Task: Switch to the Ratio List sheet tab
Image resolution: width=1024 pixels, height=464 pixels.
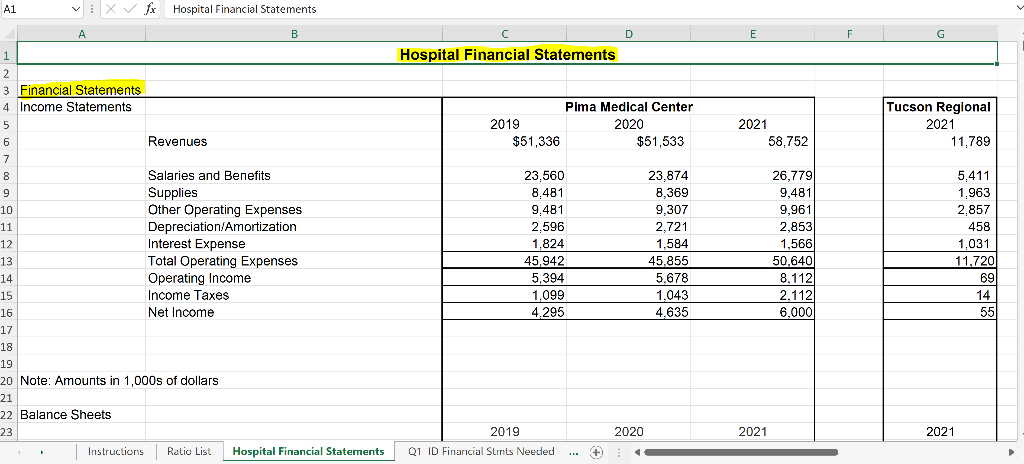Action: (x=189, y=452)
